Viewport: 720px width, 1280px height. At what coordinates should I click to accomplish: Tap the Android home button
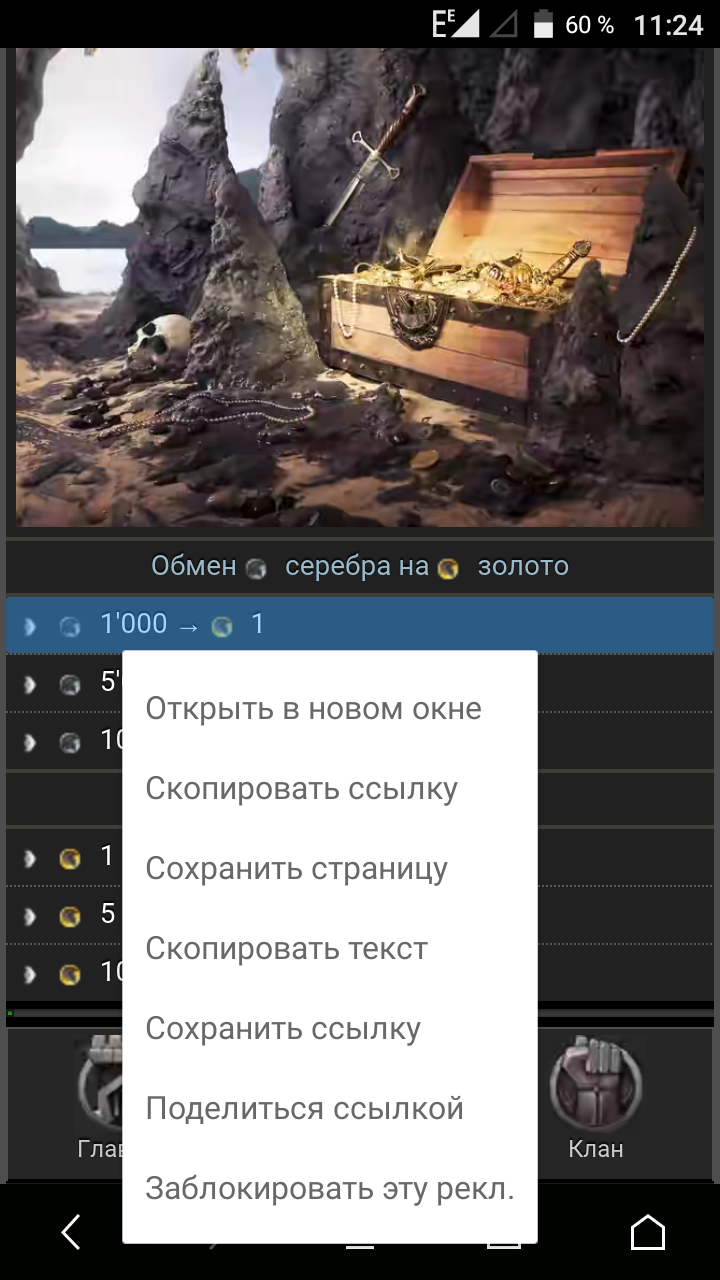click(648, 1232)
